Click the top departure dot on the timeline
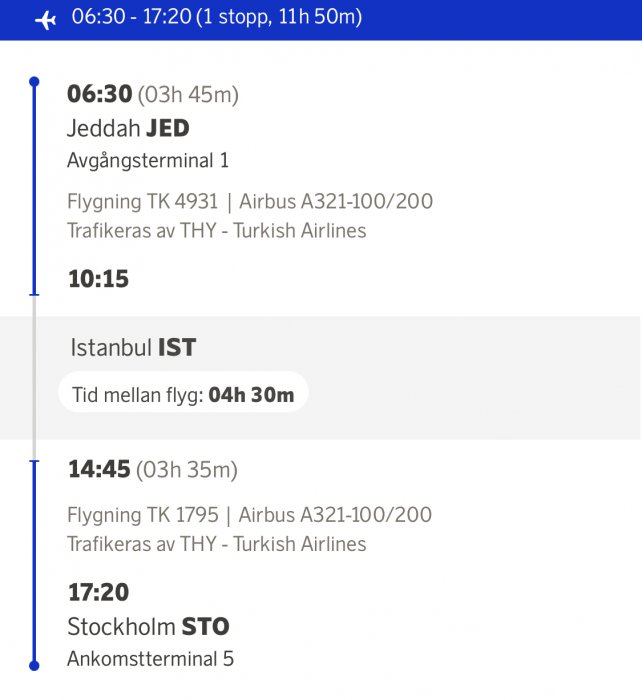 pyautogui.click(x=34, y=81)
